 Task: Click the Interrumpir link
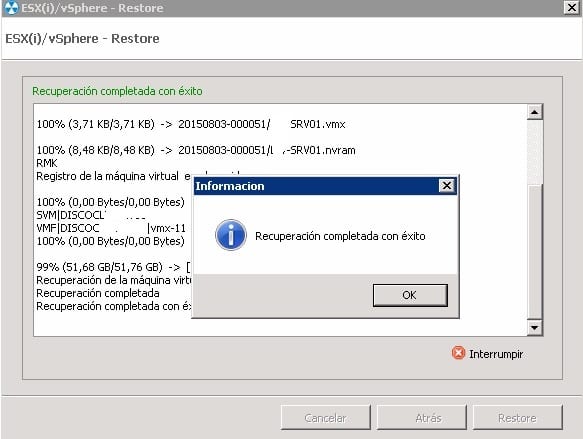coord(496,354)
